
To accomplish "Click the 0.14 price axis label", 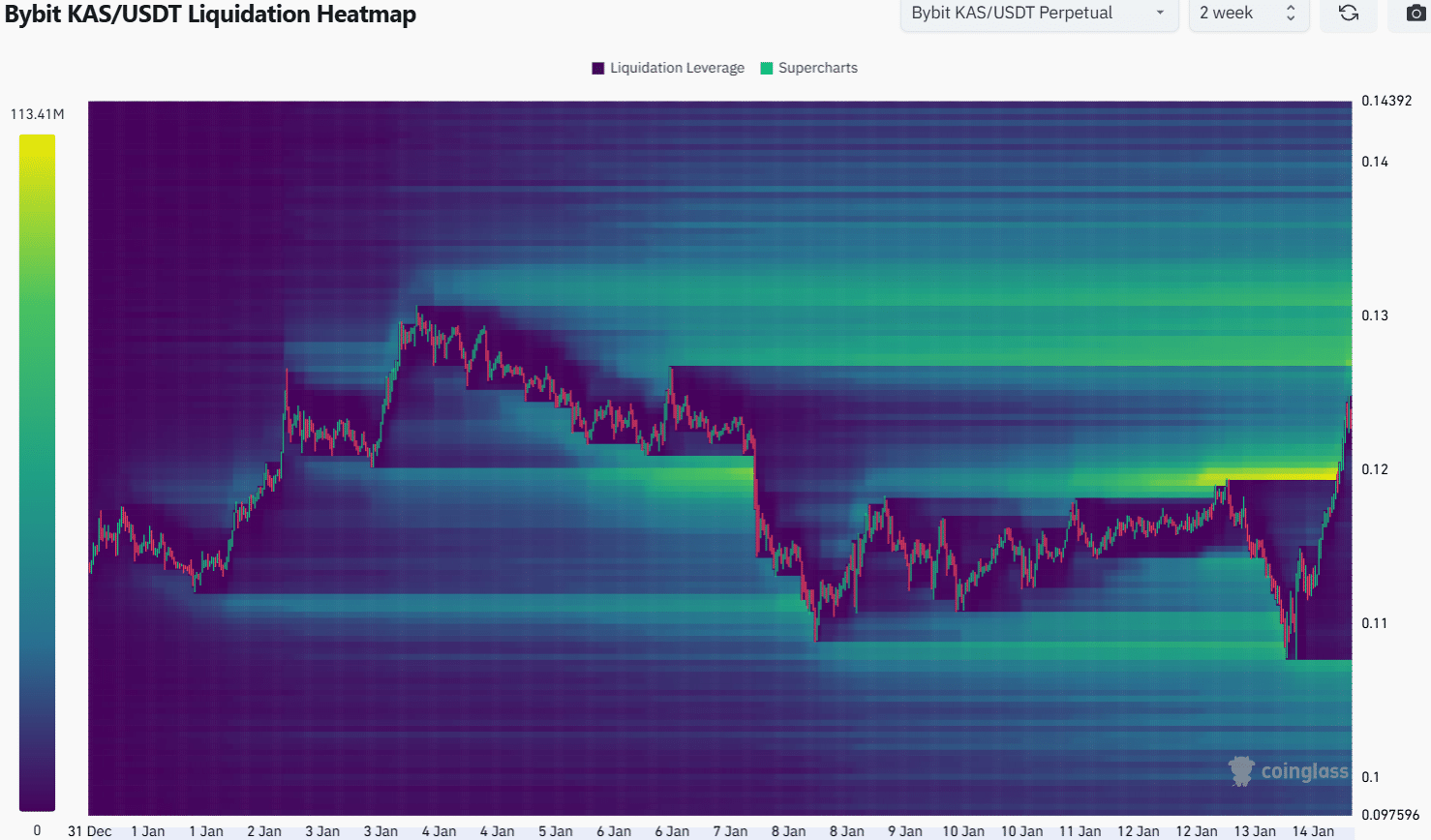I will tap(1375, 162).
